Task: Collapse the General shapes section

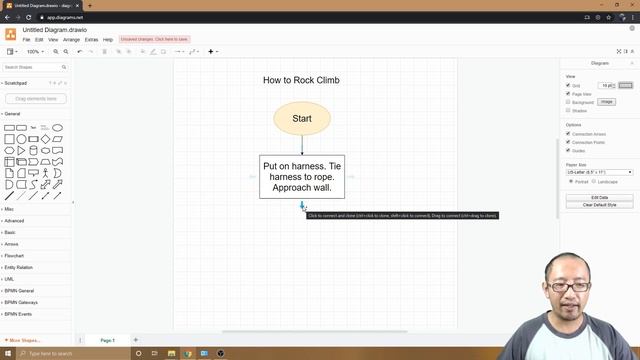Action: (12, 114)
